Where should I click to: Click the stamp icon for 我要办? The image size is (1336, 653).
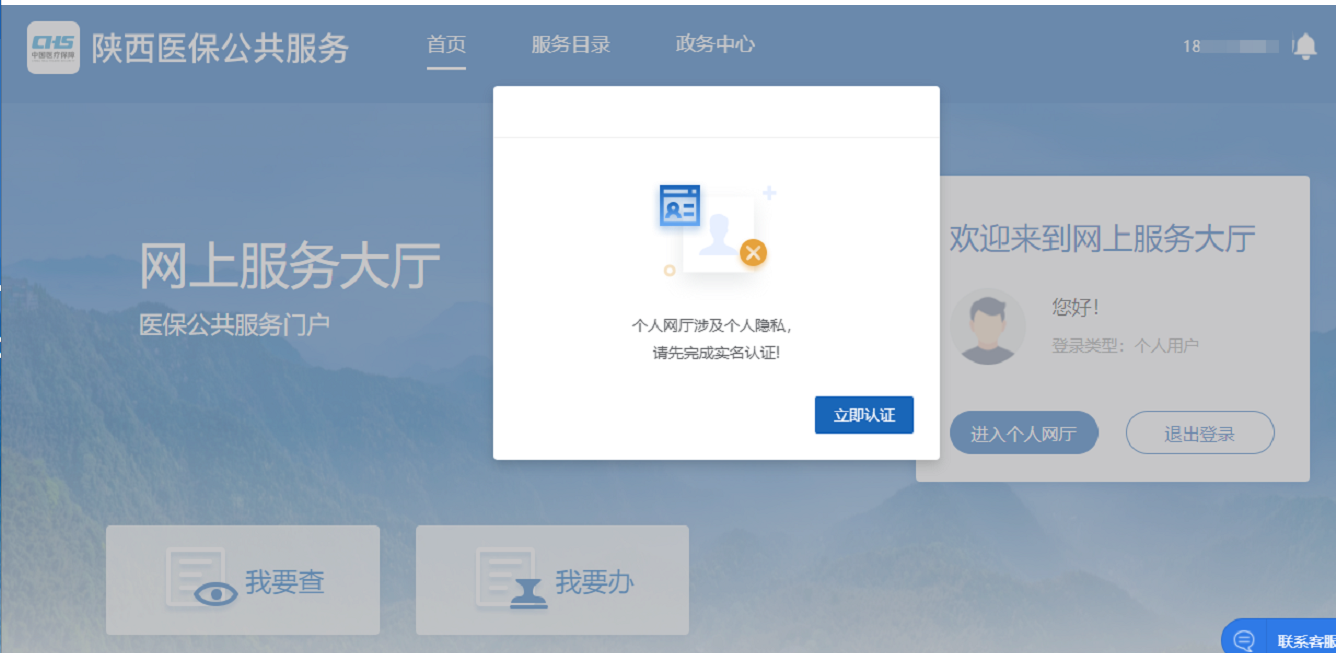click(x=513, y=579)
